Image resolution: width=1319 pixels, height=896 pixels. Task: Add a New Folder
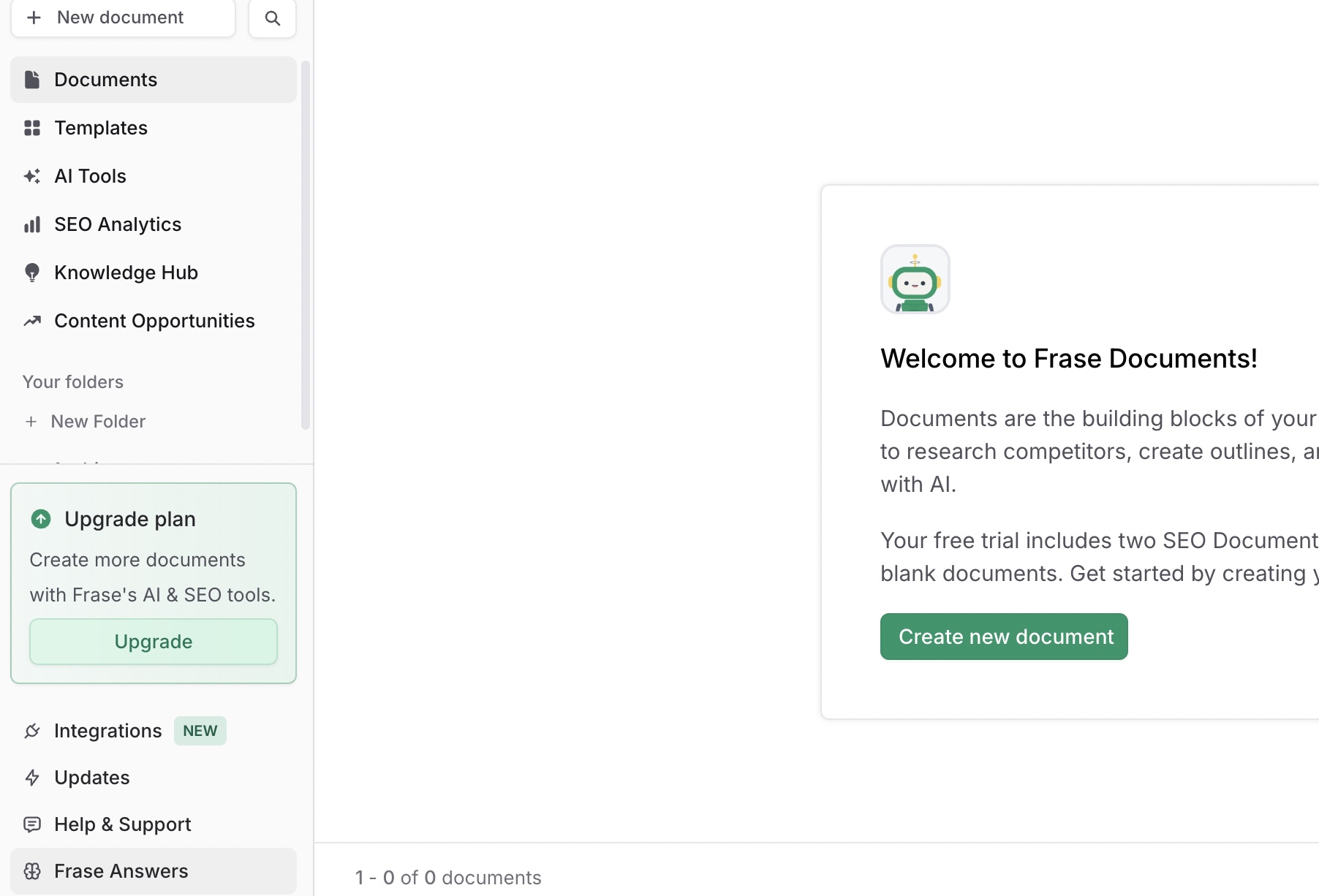(85, 422)
